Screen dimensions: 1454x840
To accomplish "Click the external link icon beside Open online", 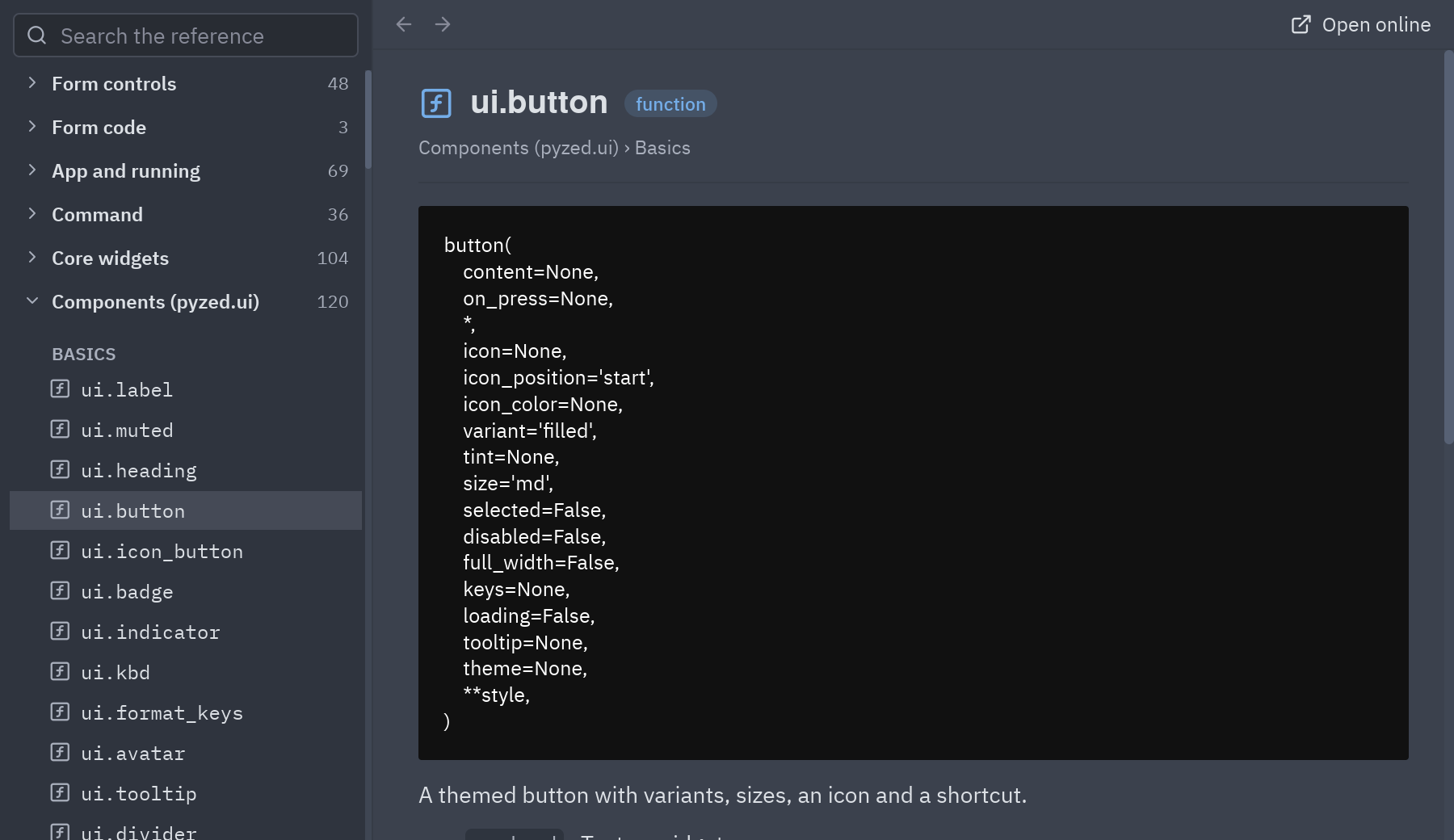I will (x=1301, y=24).
